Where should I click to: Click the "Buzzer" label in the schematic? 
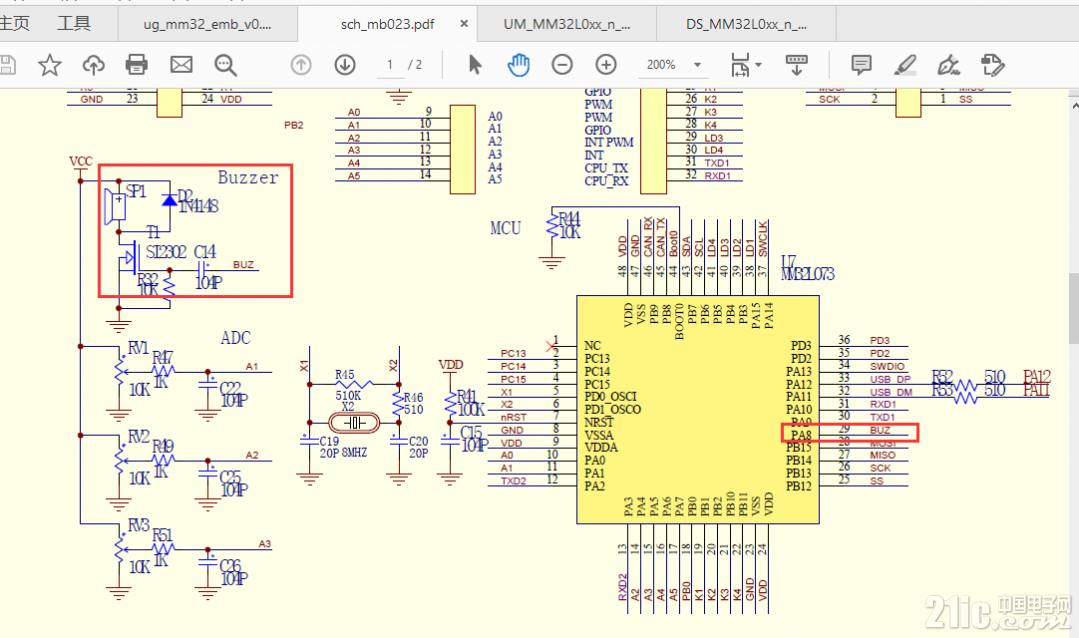tap(248, 178)
